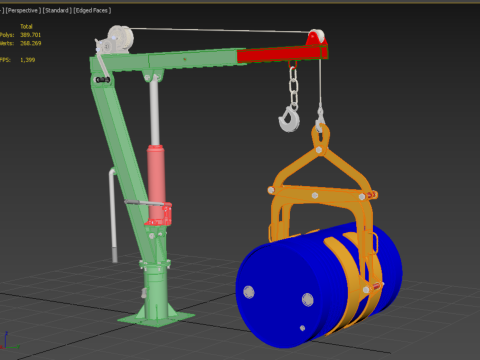Select the chrome piston rod of cylinder
Image resolution: width=480 pixels, height=360 pixels.
pos(154,112)
